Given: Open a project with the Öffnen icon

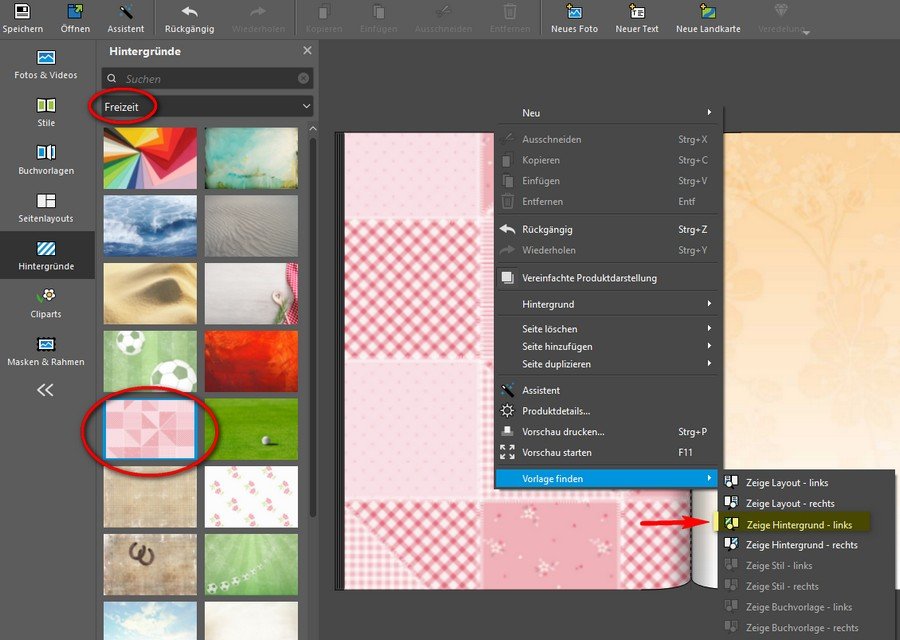Looking at the screenshot, I should pyautogui.click(x=75, y=13).
